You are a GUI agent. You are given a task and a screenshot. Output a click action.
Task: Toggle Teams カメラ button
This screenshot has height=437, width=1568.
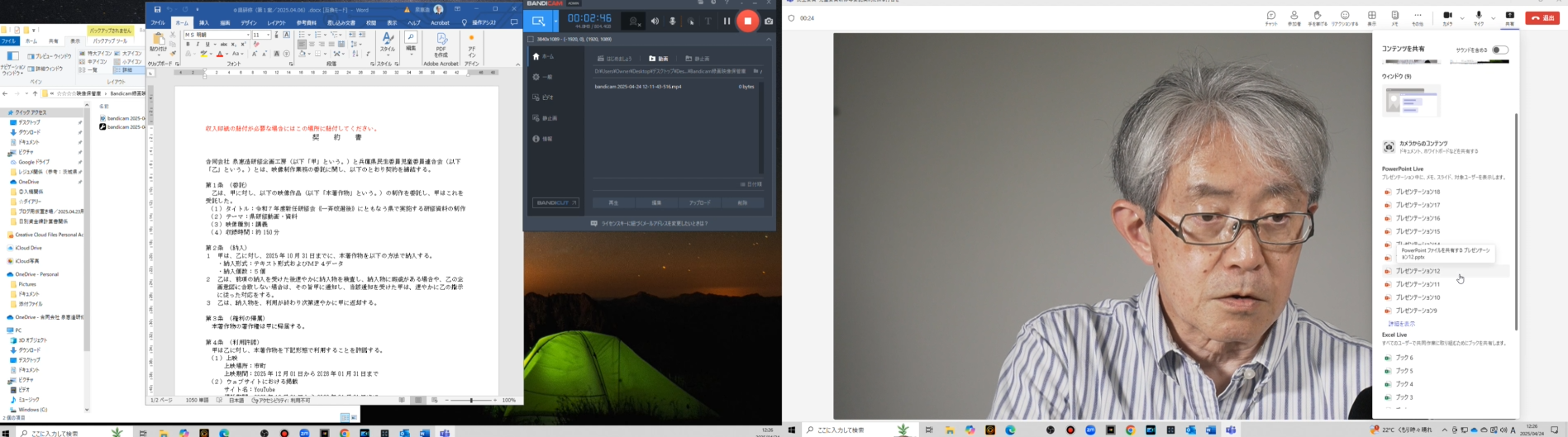coord(1447,18)
